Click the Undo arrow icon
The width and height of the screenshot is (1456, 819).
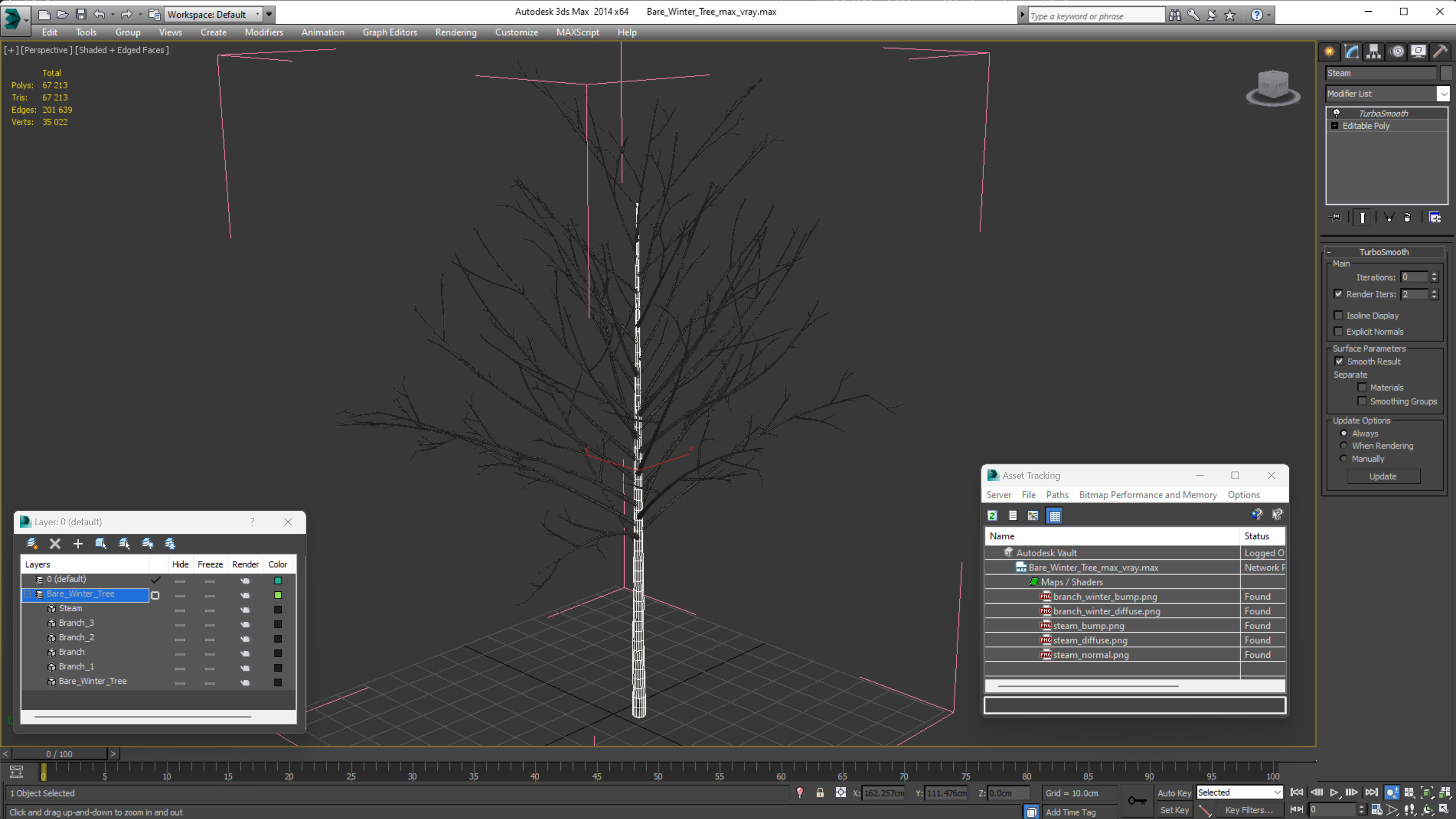[x=100, y=14]
